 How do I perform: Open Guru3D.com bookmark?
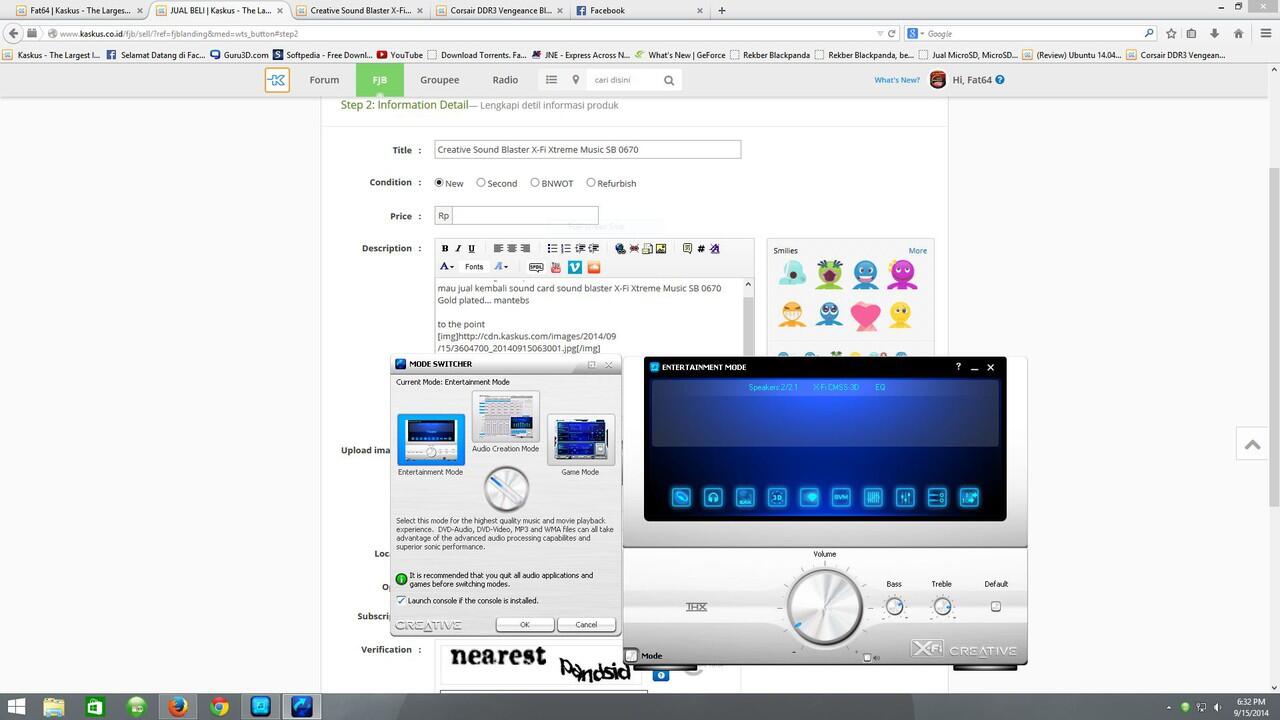(x=239, y=55)
